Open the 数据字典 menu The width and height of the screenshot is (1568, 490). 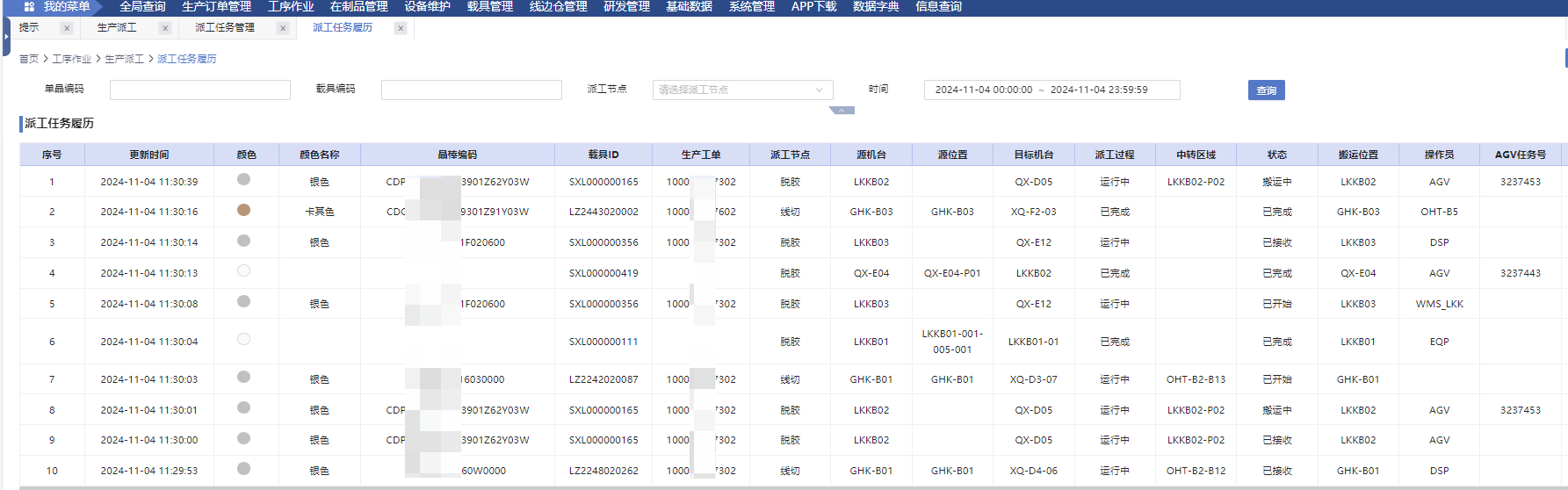click(876, 6)
